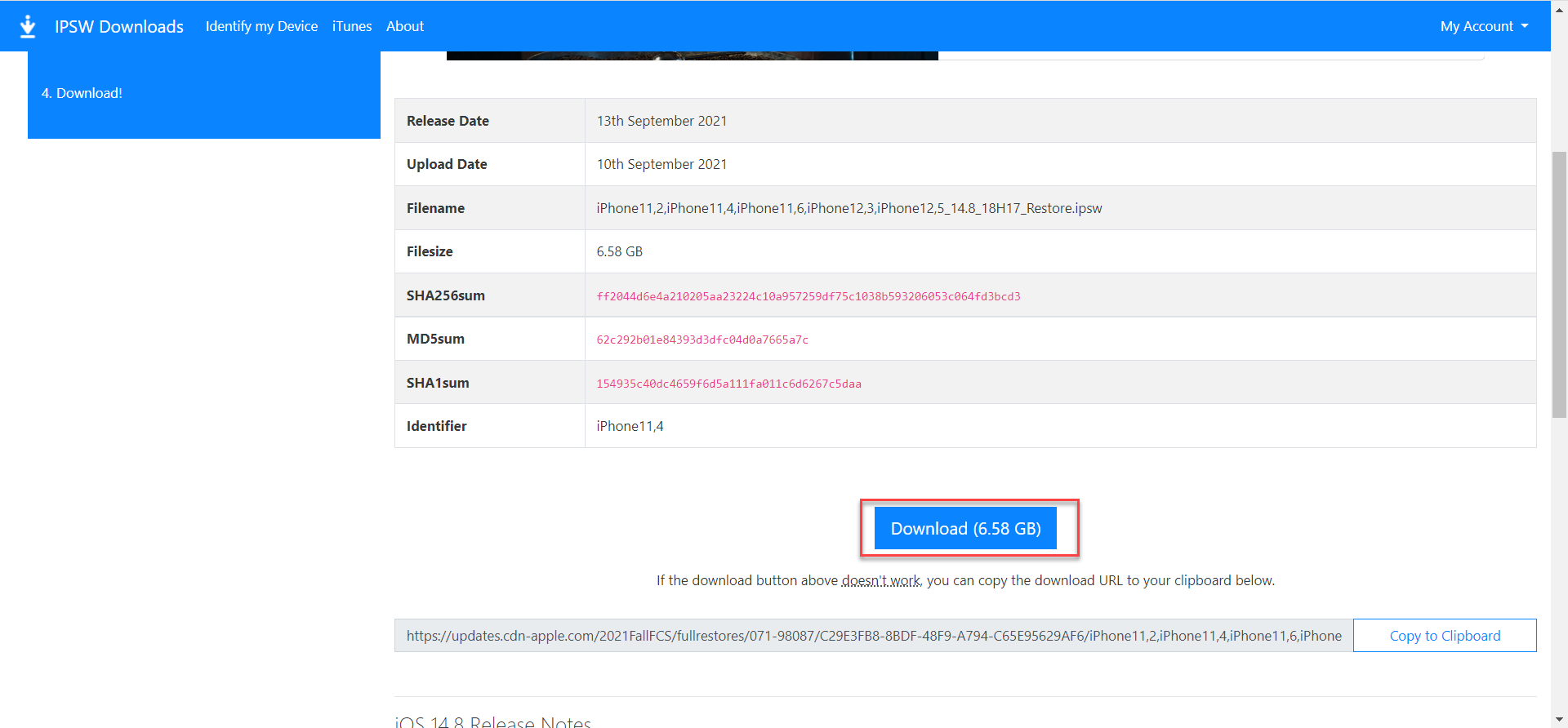Click the device image thumbnail at top

(692, 55)
